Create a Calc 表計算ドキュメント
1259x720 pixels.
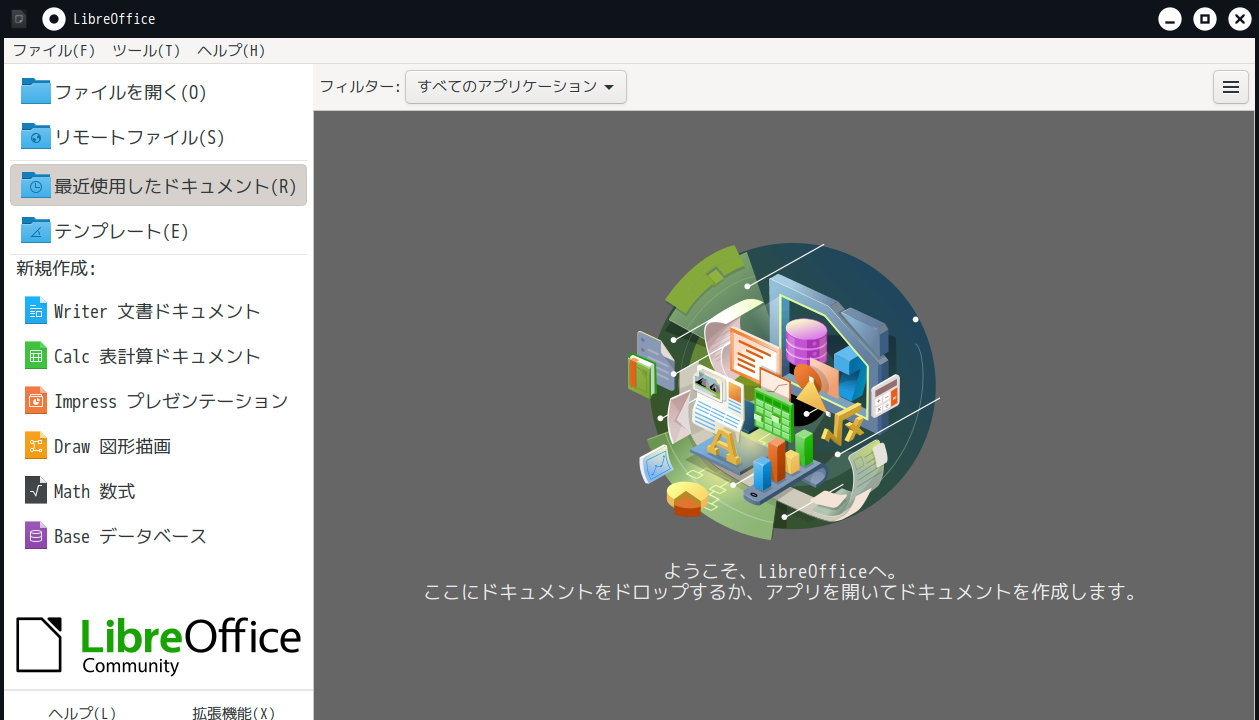tap(158, 356)
